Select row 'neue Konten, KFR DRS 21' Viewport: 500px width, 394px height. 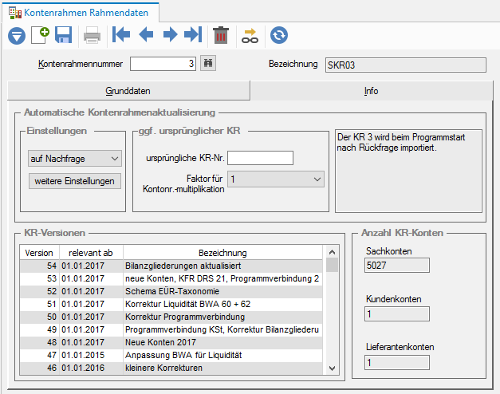point(171,278)
